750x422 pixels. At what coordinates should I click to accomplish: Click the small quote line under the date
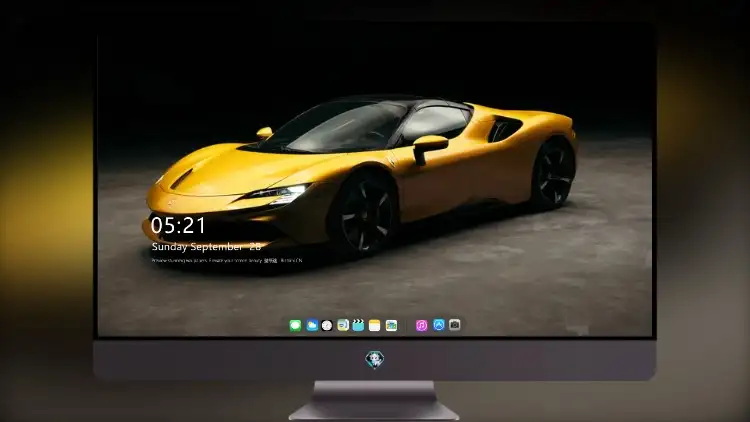pyautogui.click(x=227, y=261)
